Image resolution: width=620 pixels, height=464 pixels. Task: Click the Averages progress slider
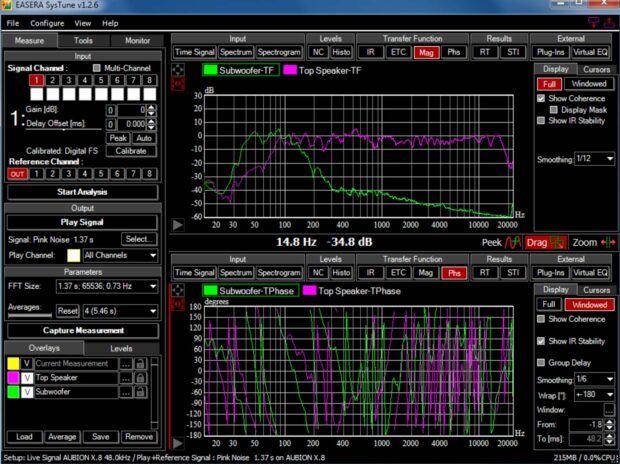point(30,315)
